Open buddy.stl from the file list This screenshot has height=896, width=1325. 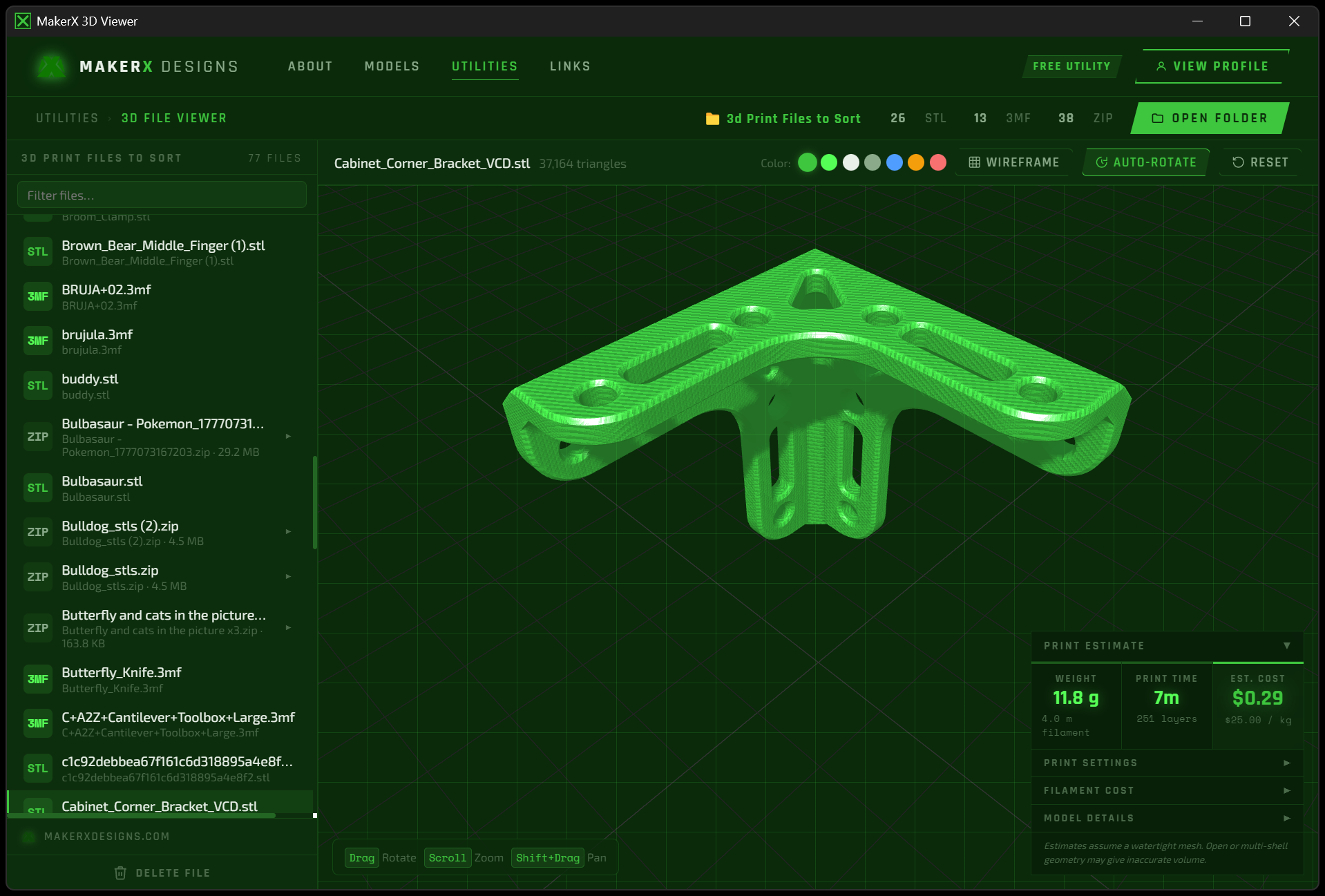pyautogui.click(x=160, y=385)
